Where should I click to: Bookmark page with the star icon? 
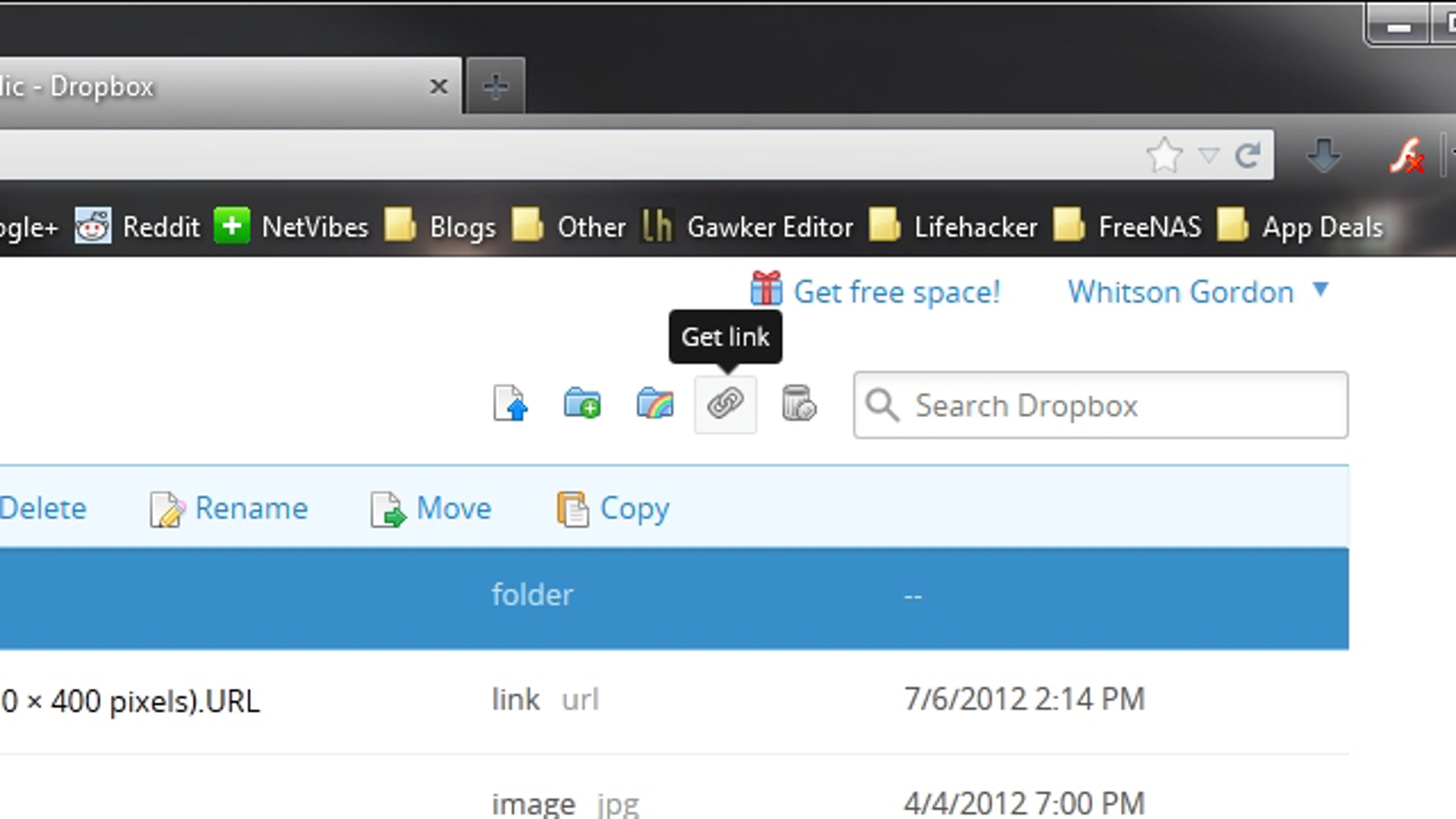pos(1164,156)
